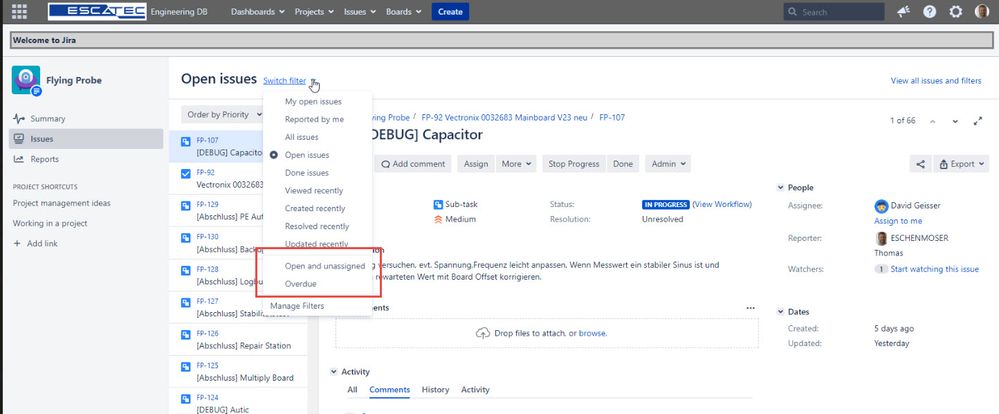Open the app switcher grid icon
The image size is (999, 414).
[x=19, y=11]
